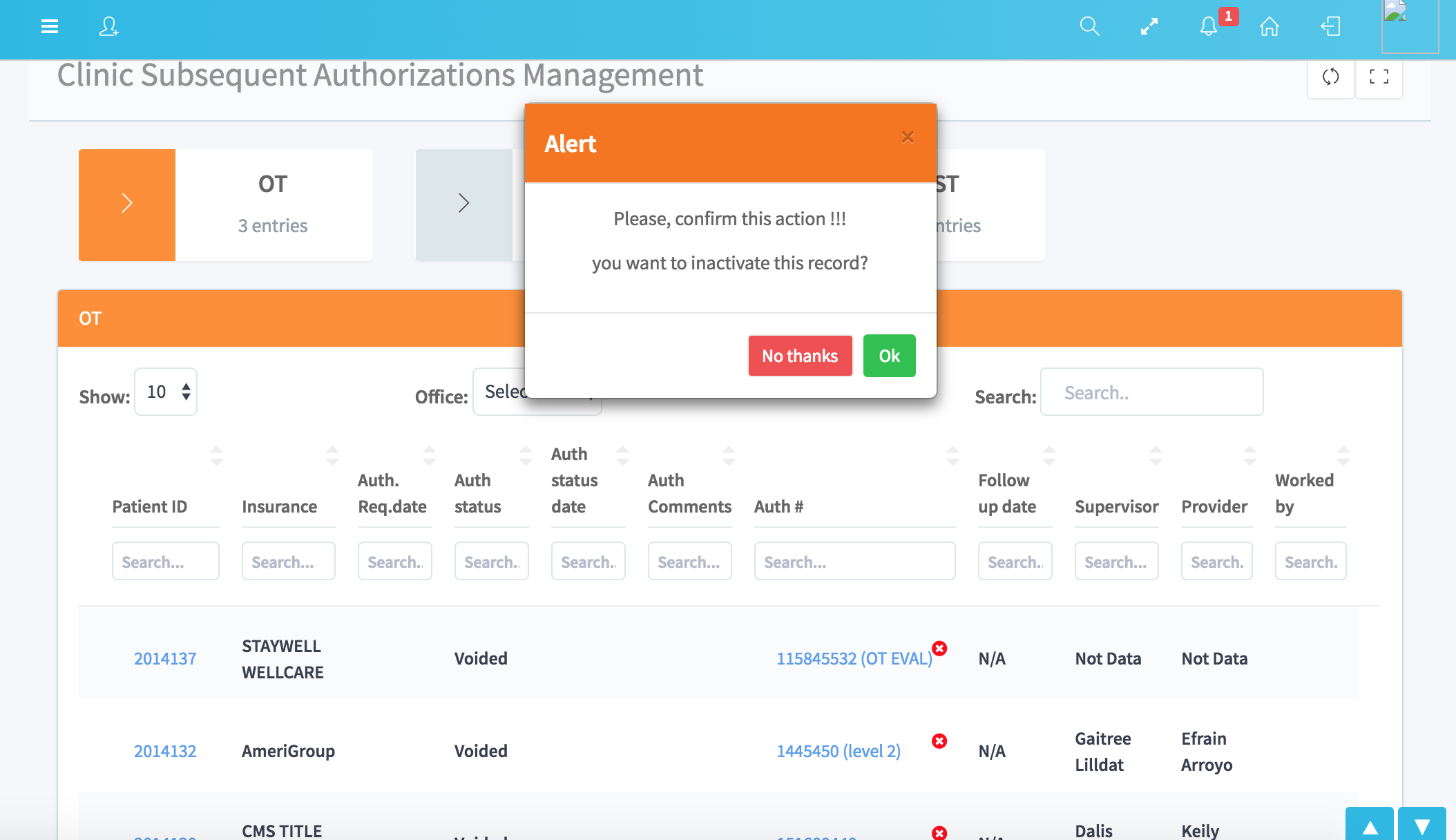The image size is (1456, 840).
Task: Focus Auth status date filter box
Action: point(588,561)
